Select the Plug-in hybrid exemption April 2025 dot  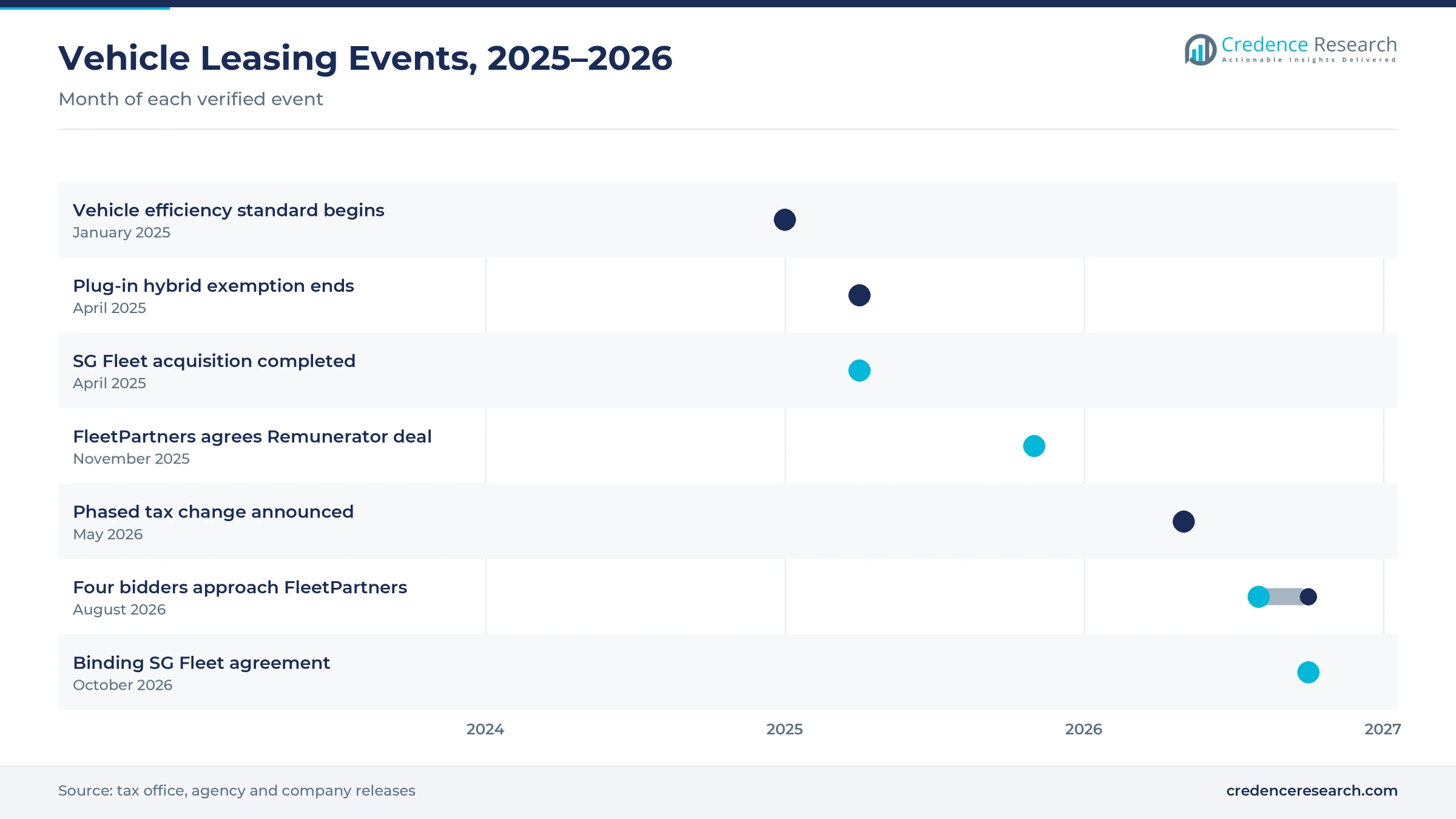859,295
